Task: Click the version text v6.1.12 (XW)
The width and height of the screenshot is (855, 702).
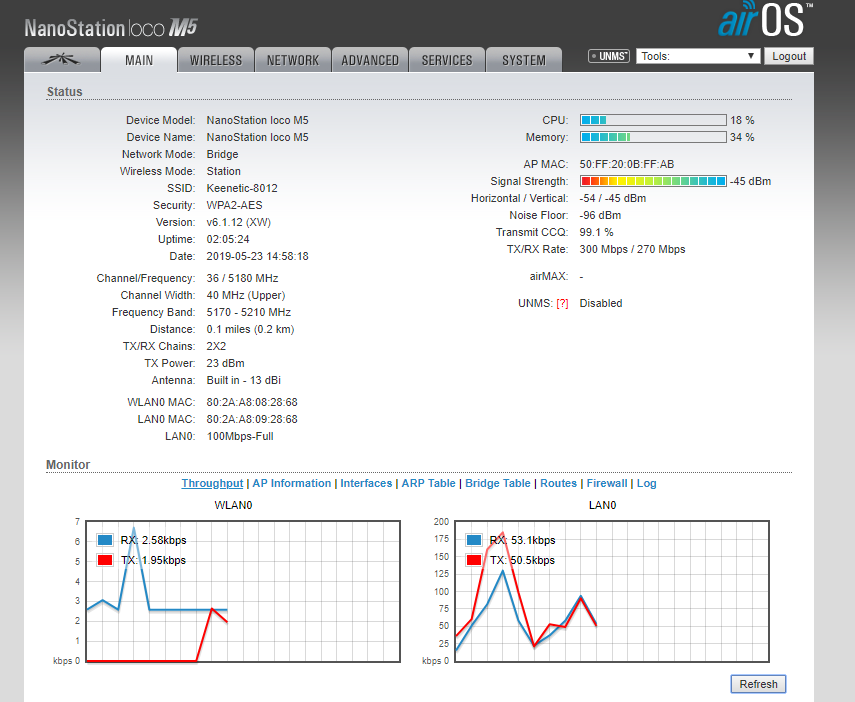Action: pos(239,223)
